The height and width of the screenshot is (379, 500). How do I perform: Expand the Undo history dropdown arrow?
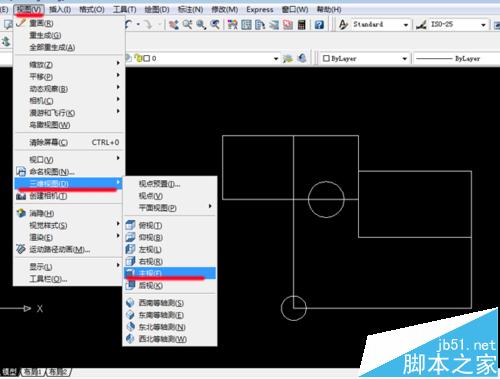coord(138,24)
